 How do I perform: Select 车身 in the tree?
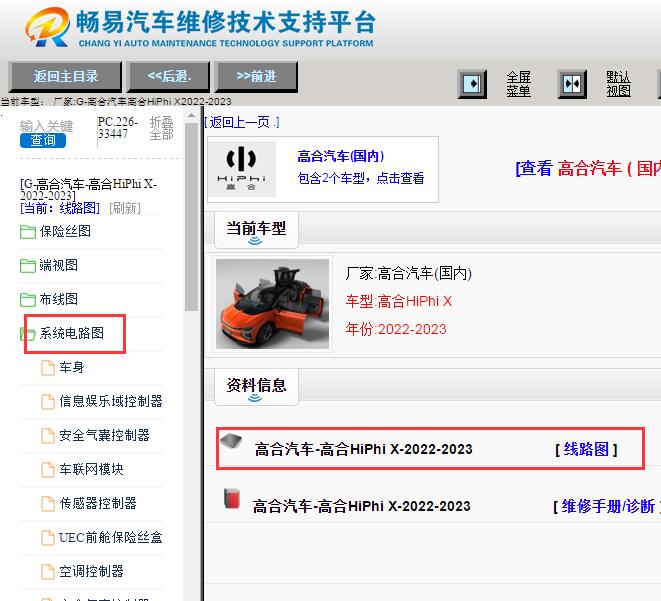point(72,368)
